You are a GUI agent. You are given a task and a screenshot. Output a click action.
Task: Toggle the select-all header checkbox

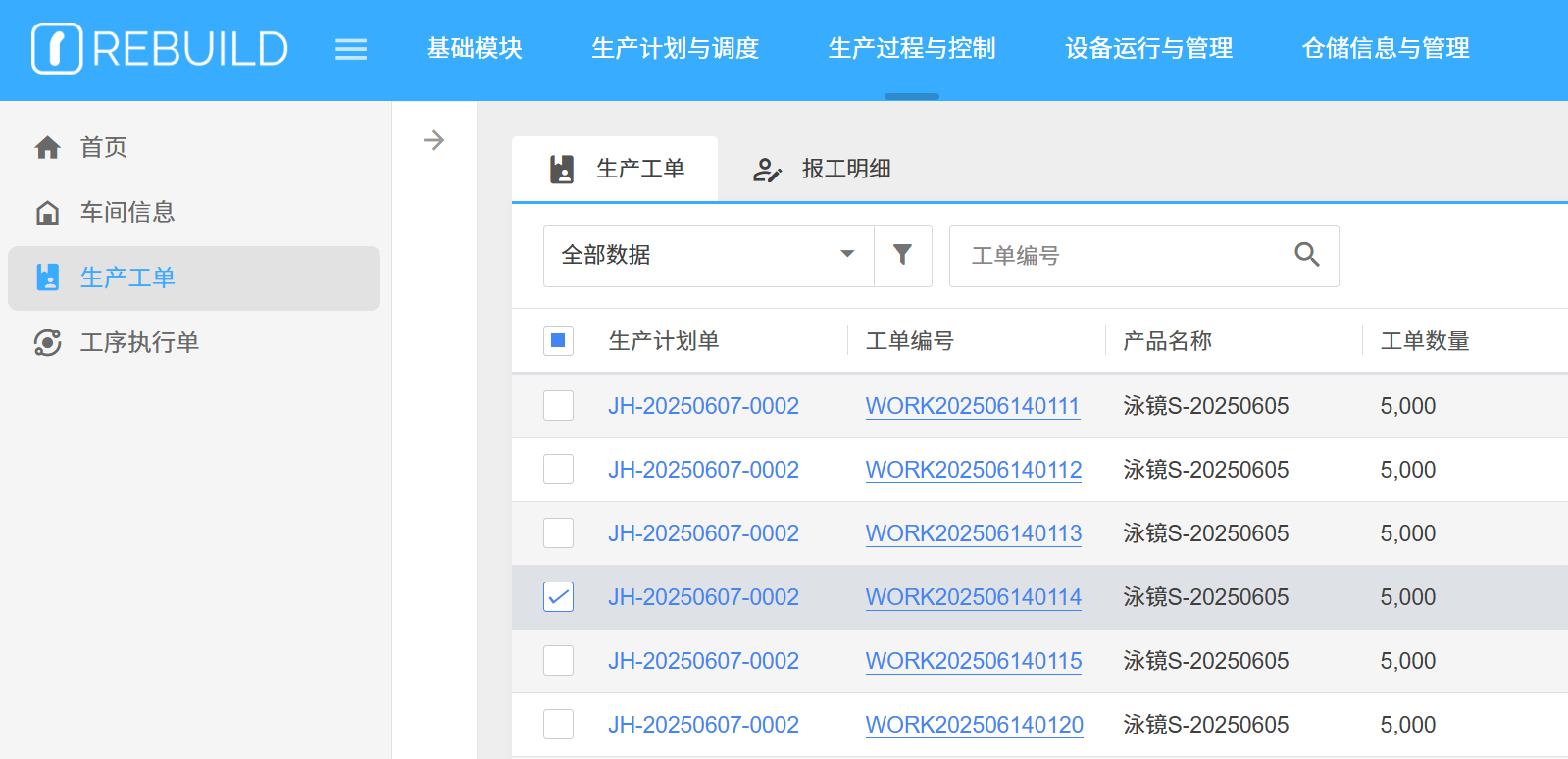pos(558,341)
